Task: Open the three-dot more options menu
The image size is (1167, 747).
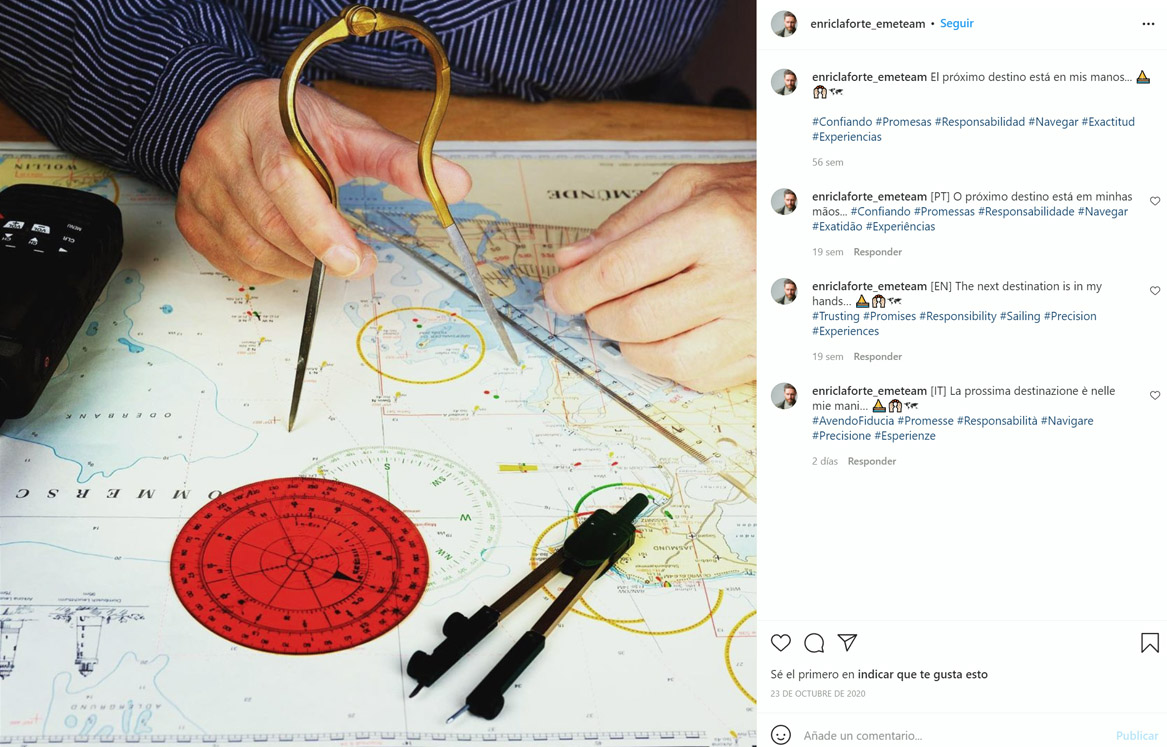Action: pos(1148,24)
